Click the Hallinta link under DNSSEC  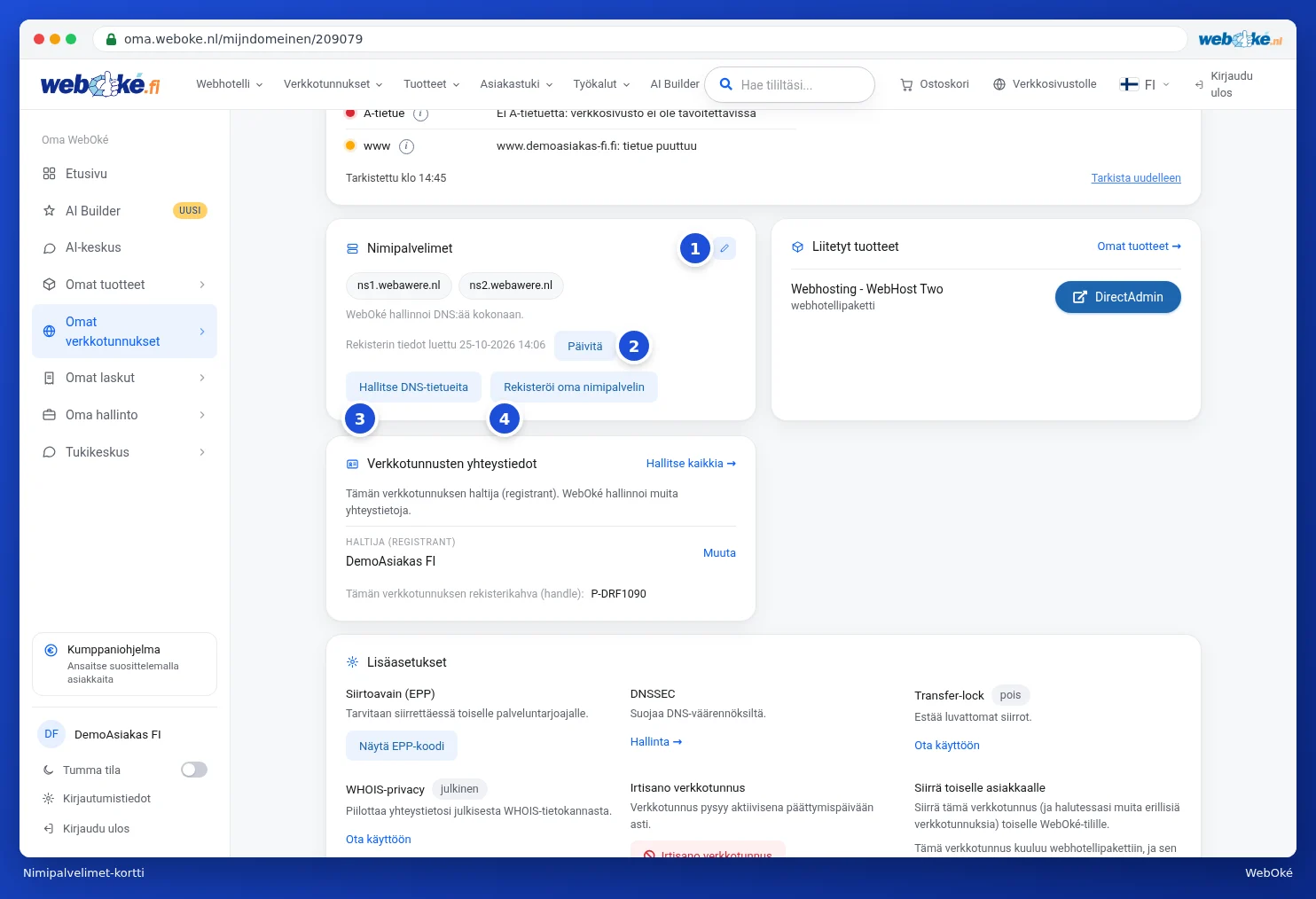656,742
